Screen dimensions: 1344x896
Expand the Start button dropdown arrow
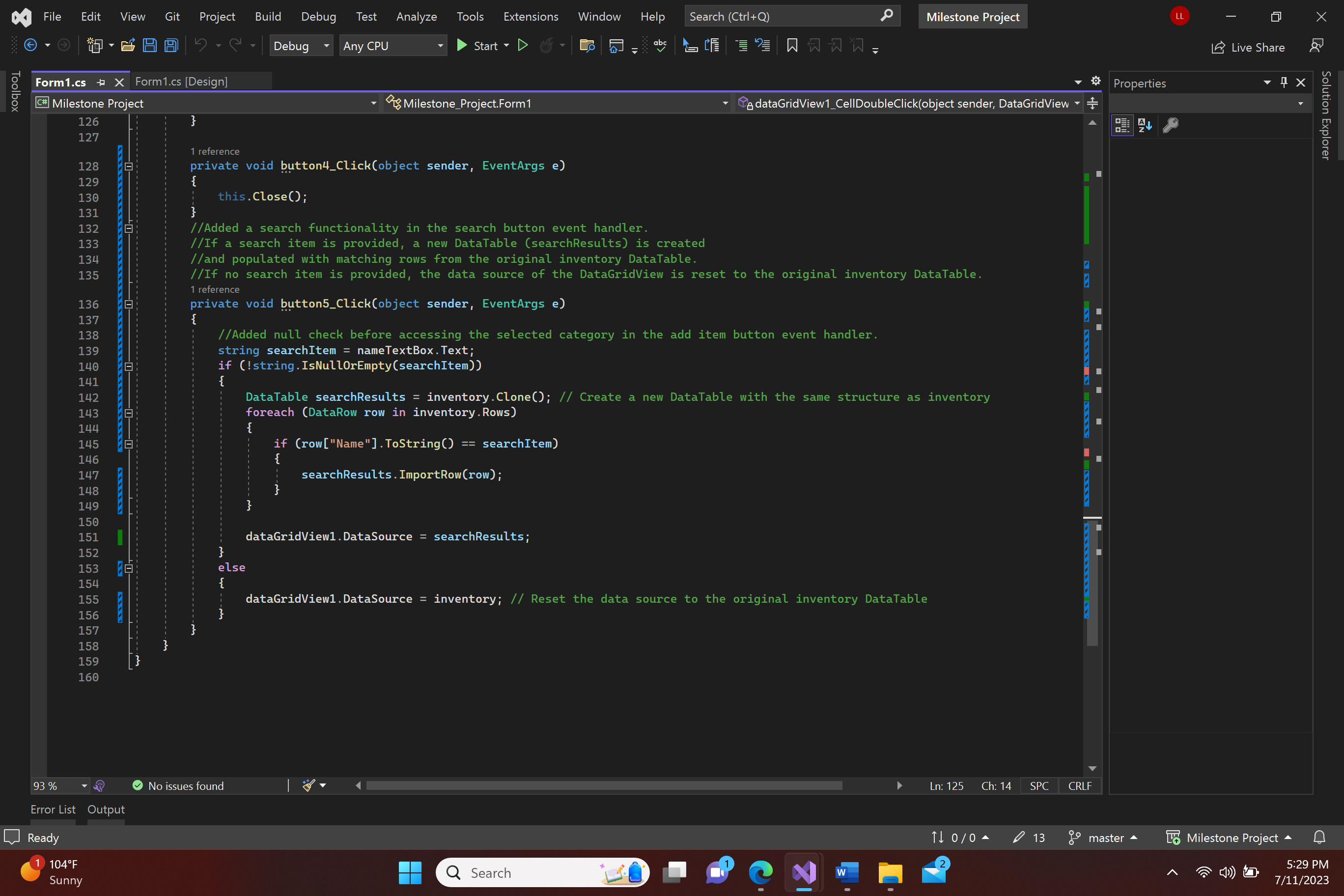(x=506, y=46)
